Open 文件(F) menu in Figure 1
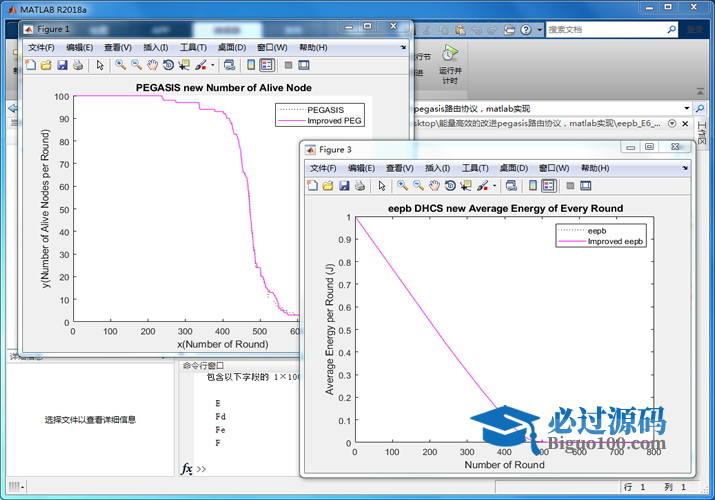715x500 pixels. pos(41,47)
